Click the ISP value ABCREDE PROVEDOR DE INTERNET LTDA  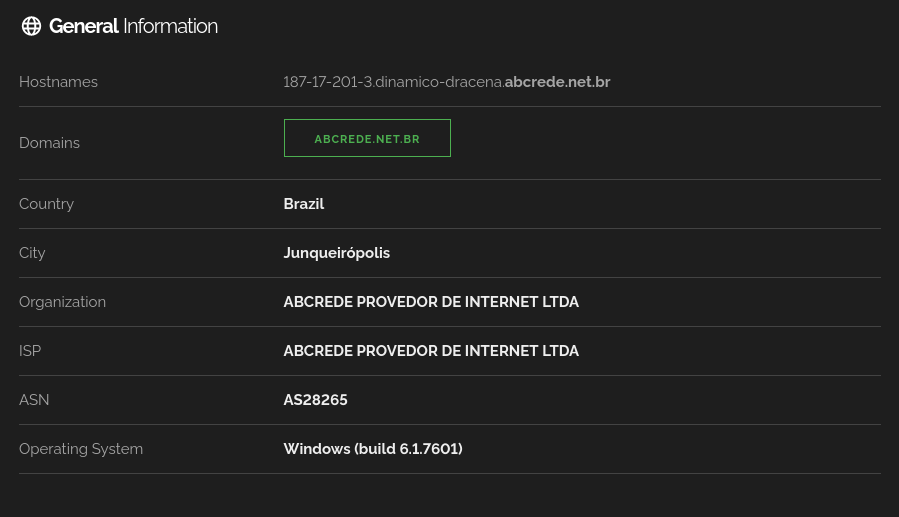tap(431, 351)
